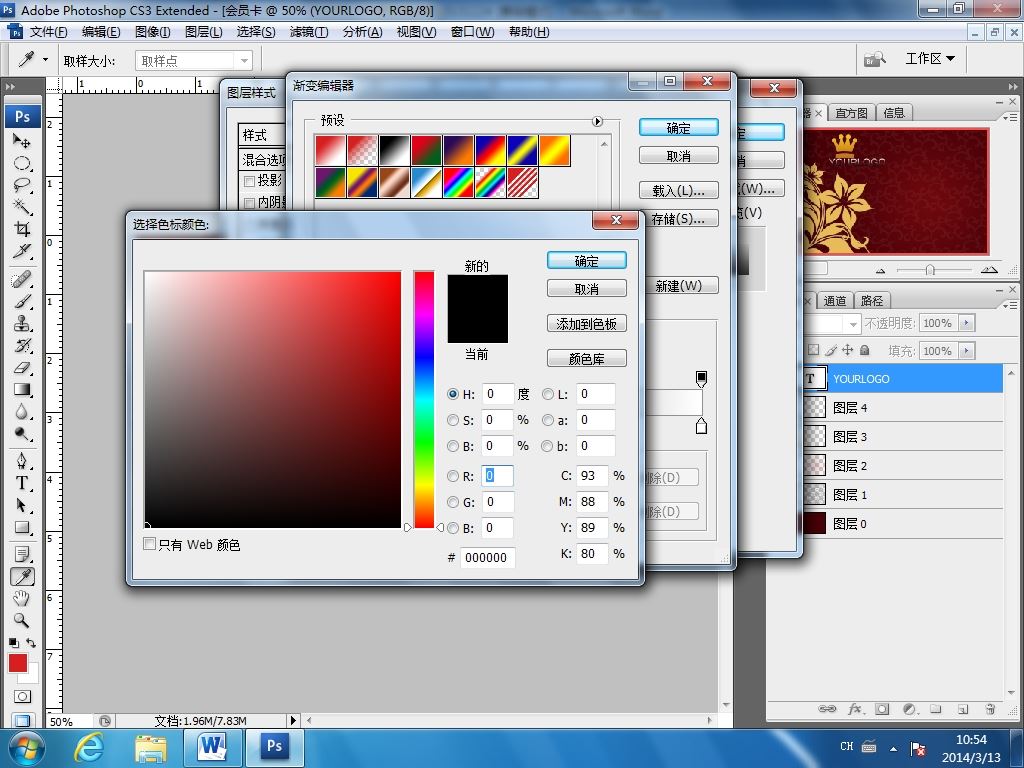The image size is (1024, 768).
Task: Open the Layers panel options menu
Action: point(1010,304)
